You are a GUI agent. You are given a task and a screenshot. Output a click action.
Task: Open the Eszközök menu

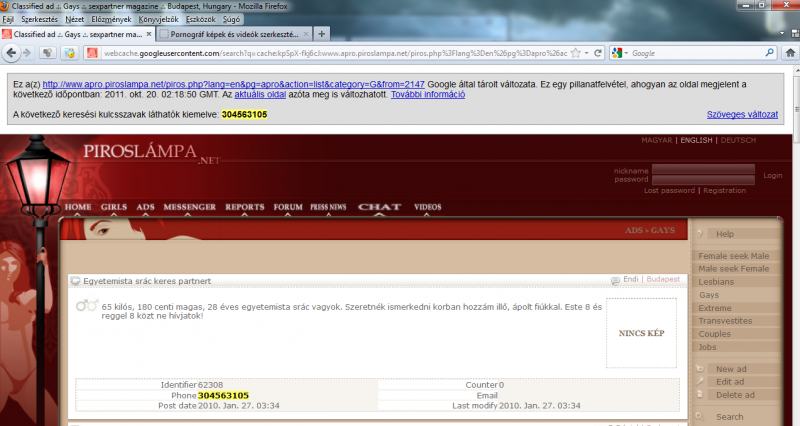(x=201, y=19)
